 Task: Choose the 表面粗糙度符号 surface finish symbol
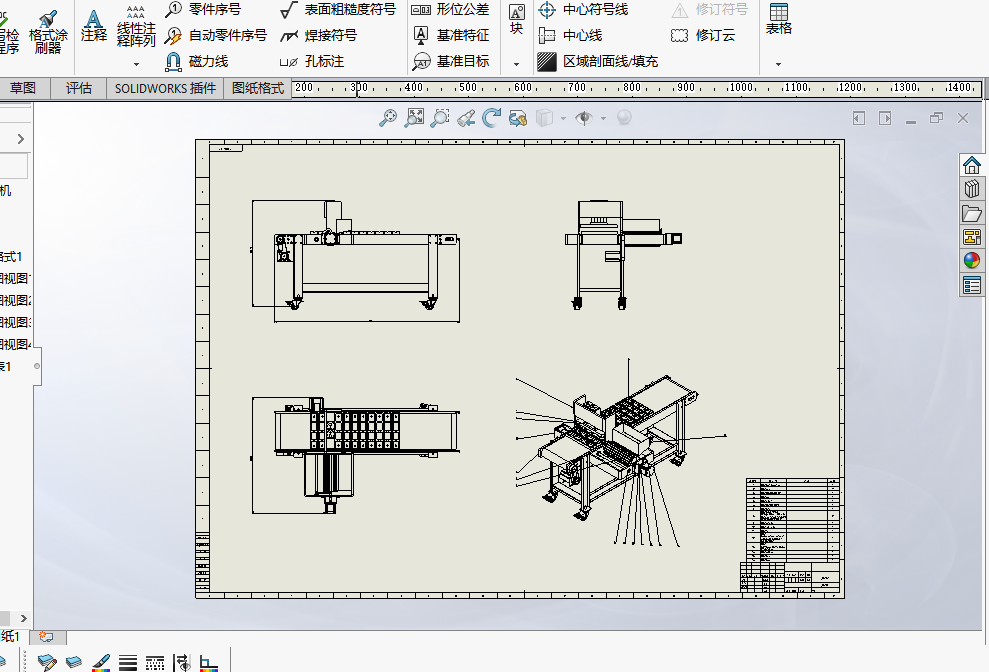338,9
